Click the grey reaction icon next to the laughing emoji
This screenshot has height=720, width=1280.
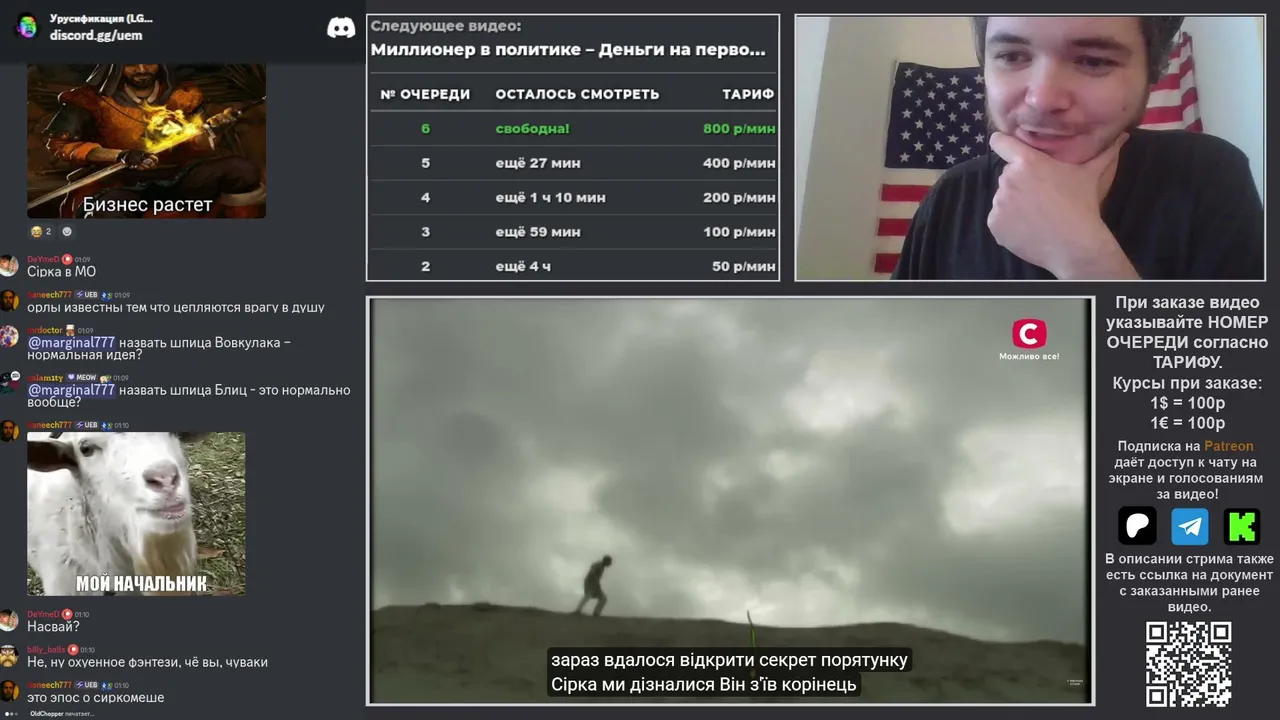tap(67, 231)
